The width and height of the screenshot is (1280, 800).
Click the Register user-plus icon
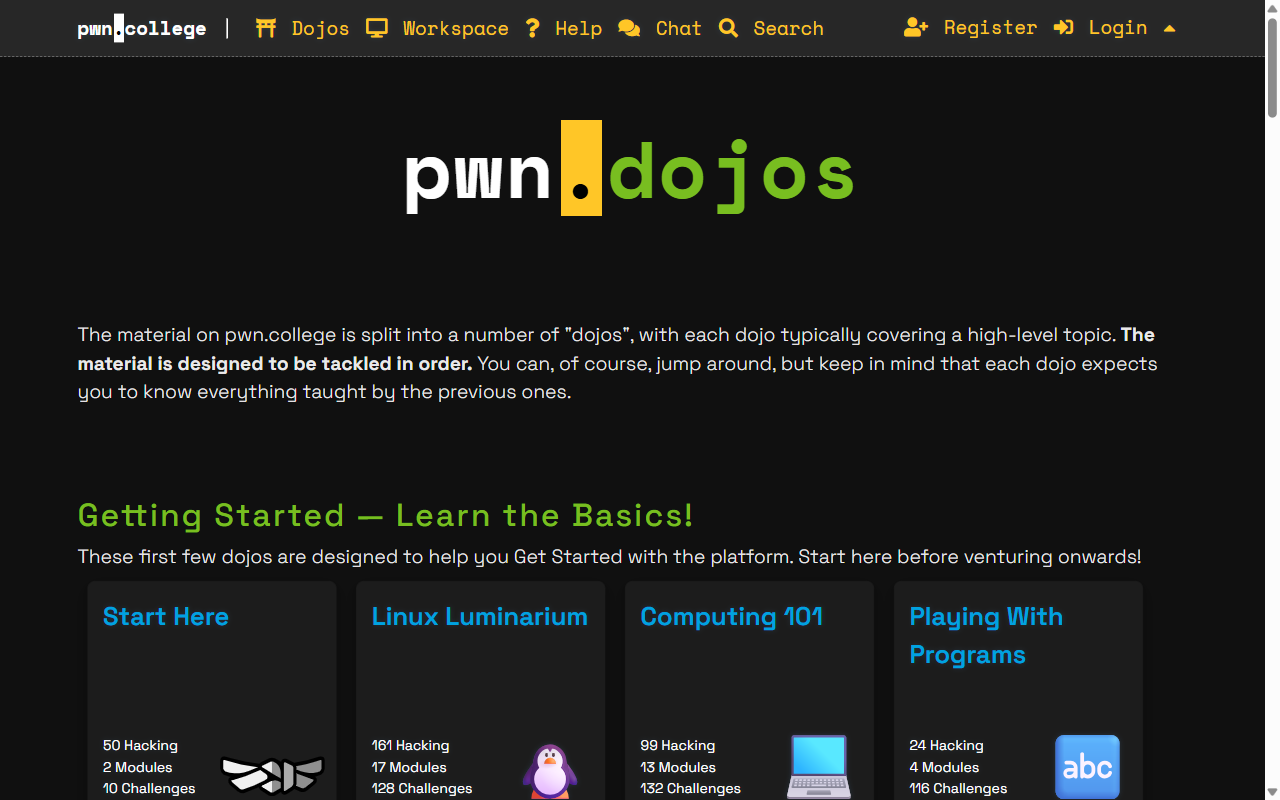point(916,28)
